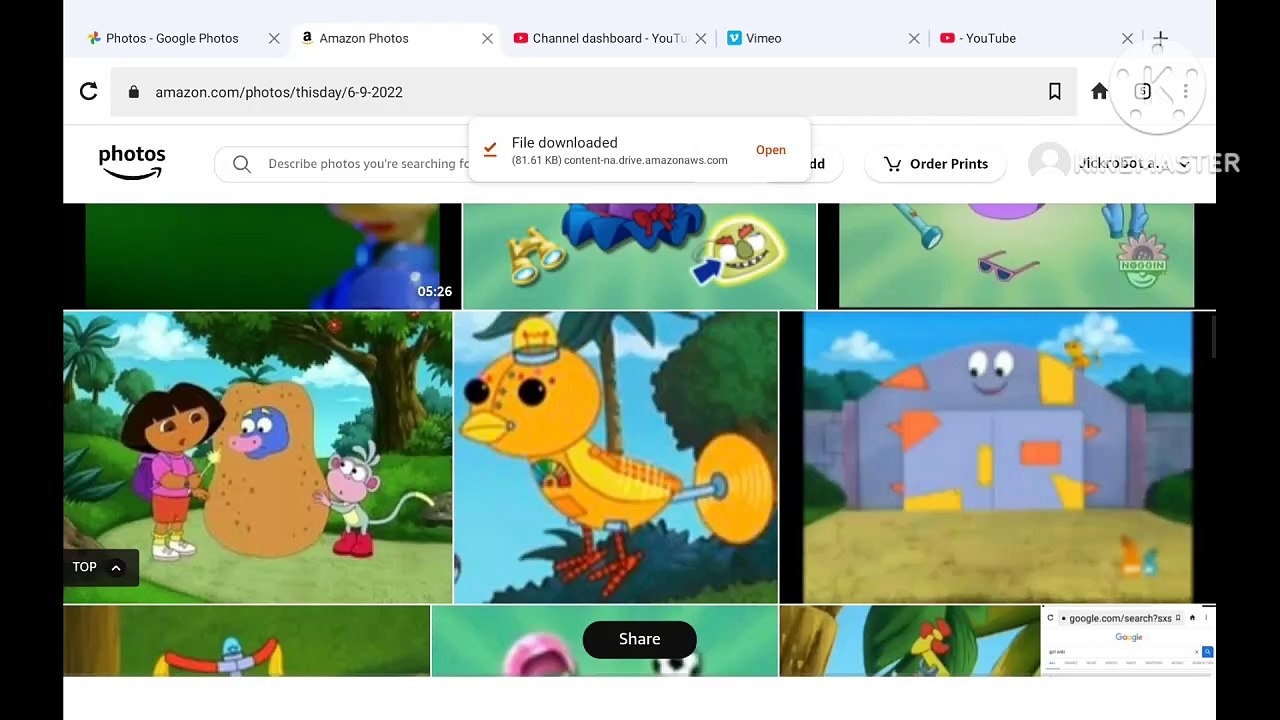This screenshot has width=1280, height=720.
Task: Click the Share button
Action: (x=639, y=639)
